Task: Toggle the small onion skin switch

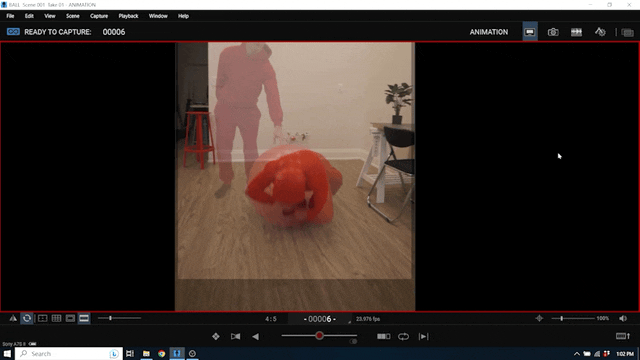Action: point(353,341)
